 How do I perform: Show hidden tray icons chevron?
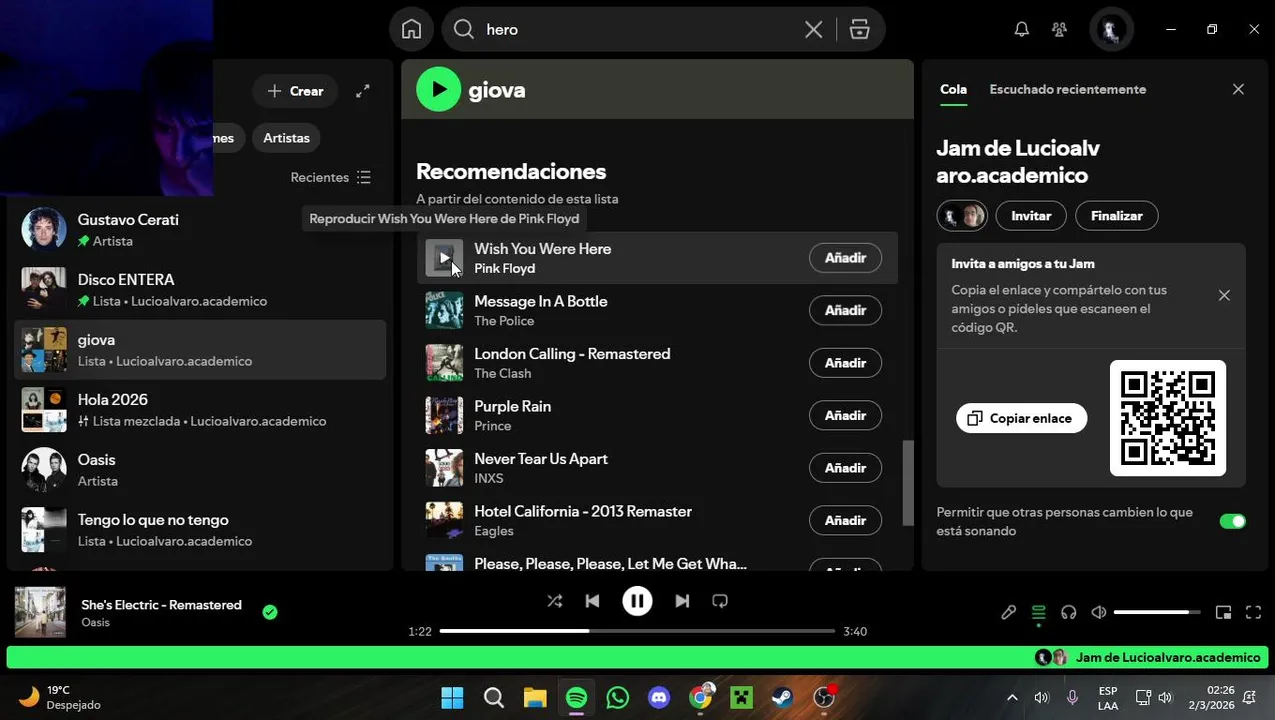(x=1012, y=697)
